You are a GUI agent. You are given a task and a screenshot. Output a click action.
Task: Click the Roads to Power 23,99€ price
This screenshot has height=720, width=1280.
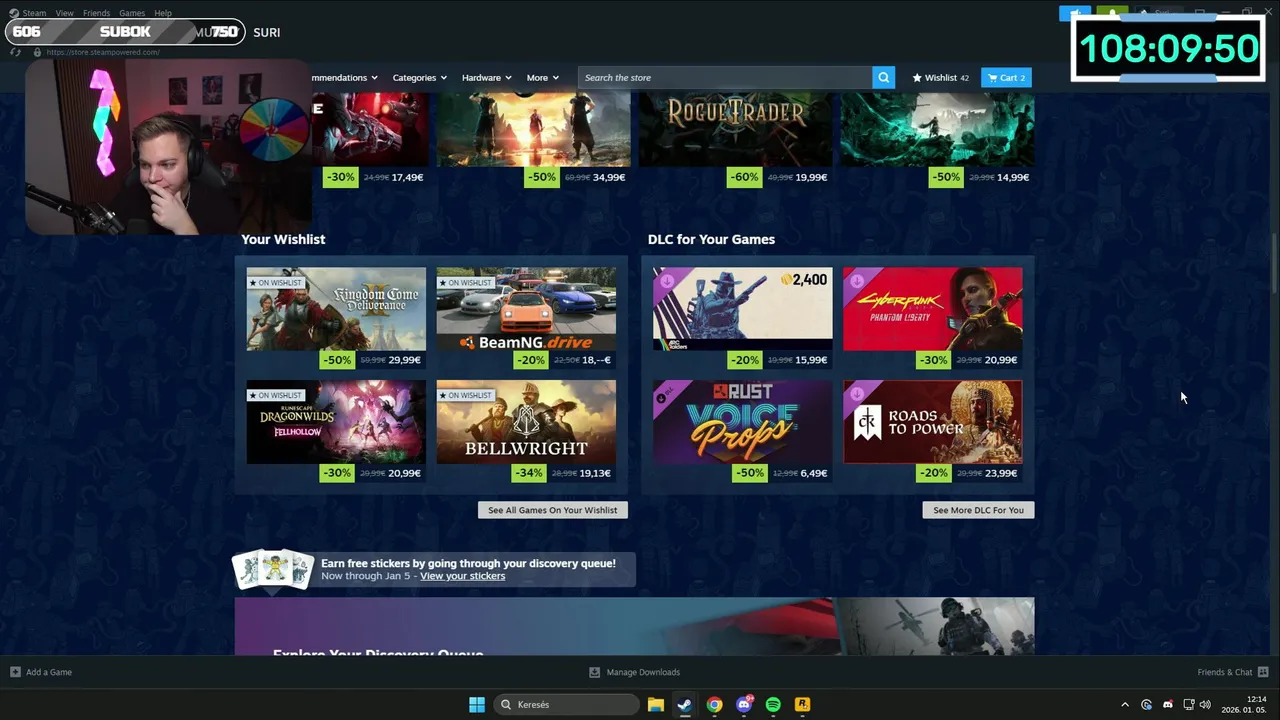coord(1001,473)
